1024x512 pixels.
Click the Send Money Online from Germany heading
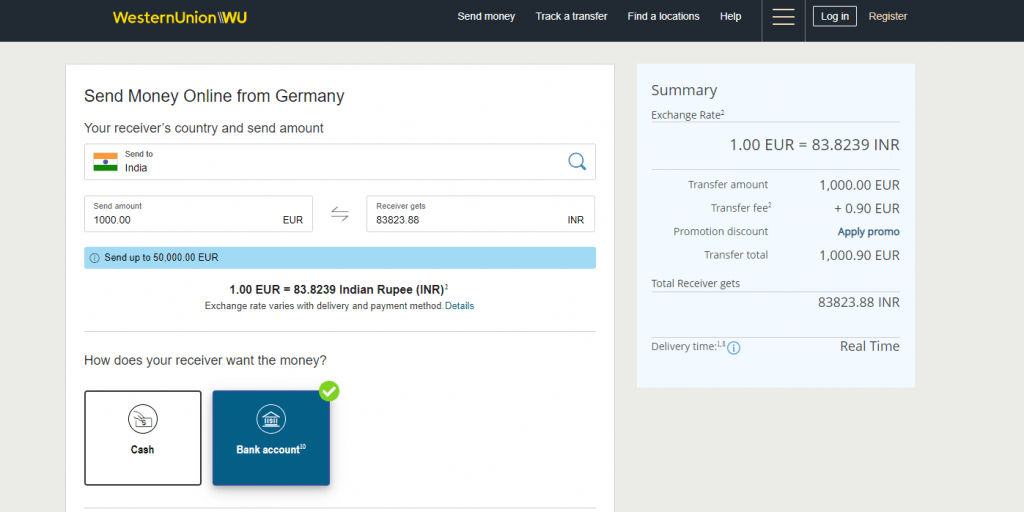coord(214,96)
